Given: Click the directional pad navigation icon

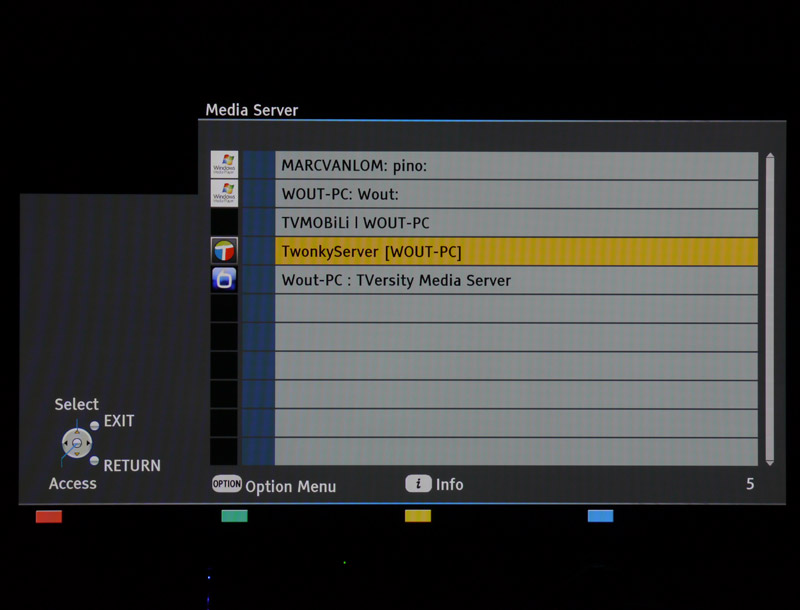Looking at the screenshot, I should [x=77, y=443].
